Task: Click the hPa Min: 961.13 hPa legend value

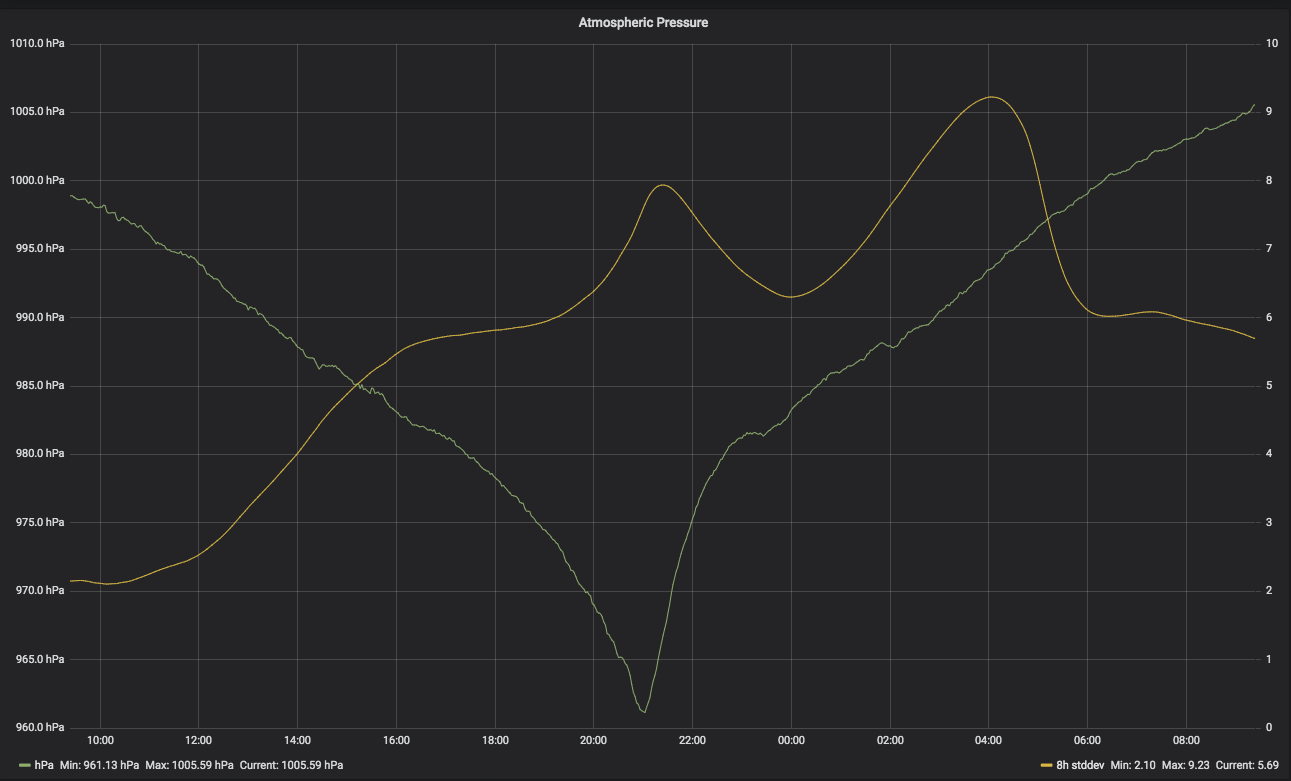Action: tap(99, 765)
